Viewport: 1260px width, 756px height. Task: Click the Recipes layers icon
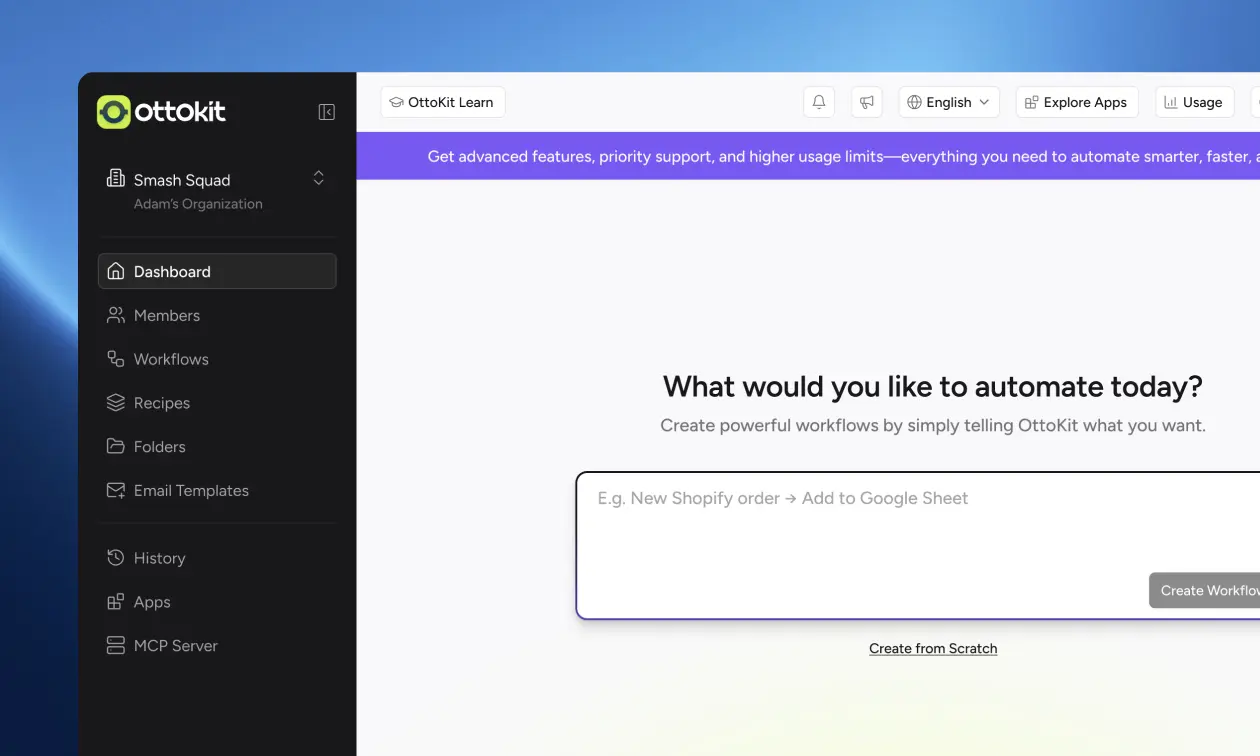116,403
